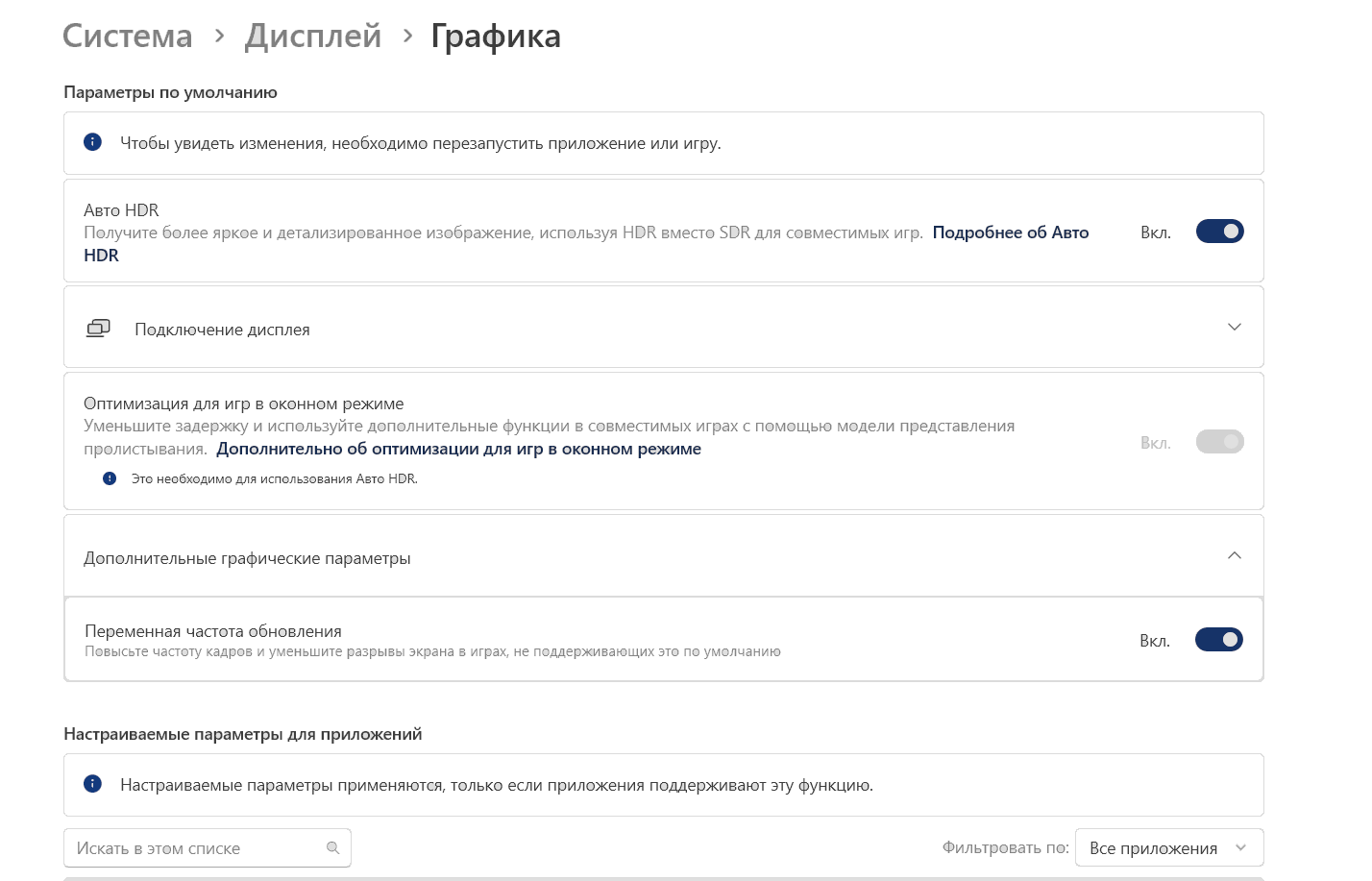Click info icon beside Настраиваемые параметры notice
1372x881 pixels.
[x=92, y=784]
